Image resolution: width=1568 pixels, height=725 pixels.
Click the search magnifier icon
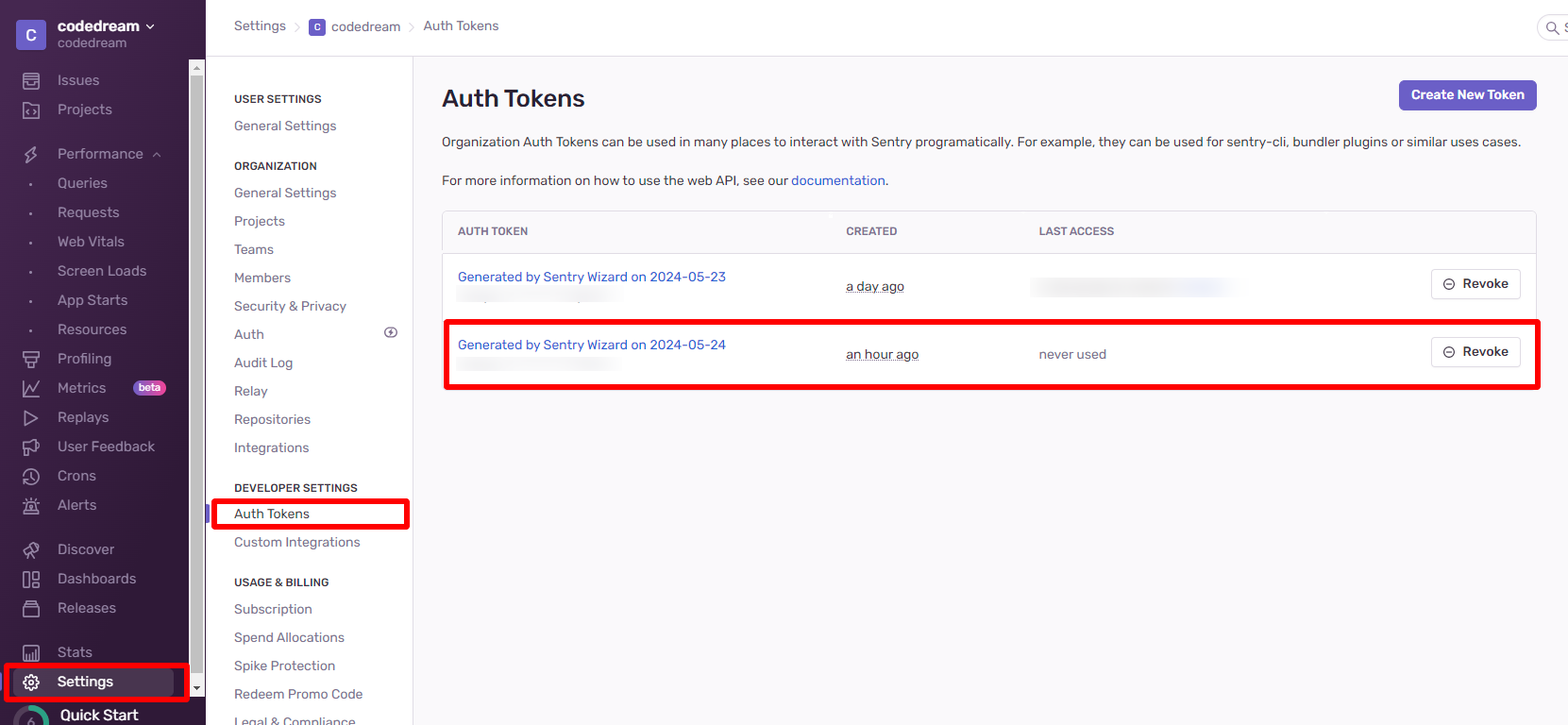click(1552, 27)
